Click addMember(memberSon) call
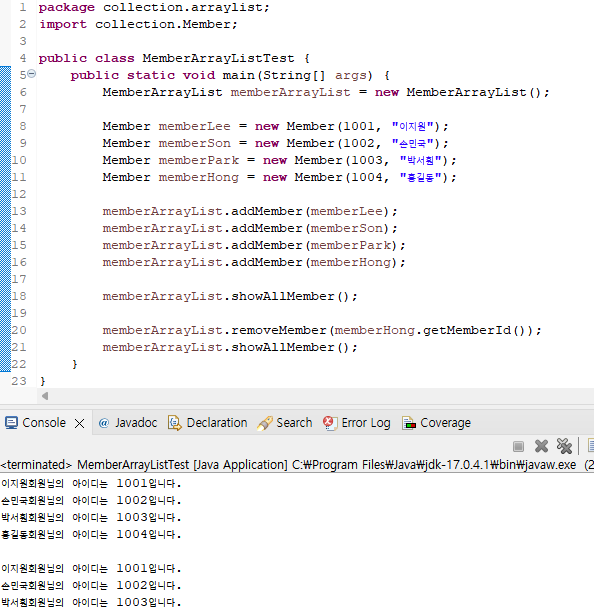The image size is (594, 610). [310, 228]
